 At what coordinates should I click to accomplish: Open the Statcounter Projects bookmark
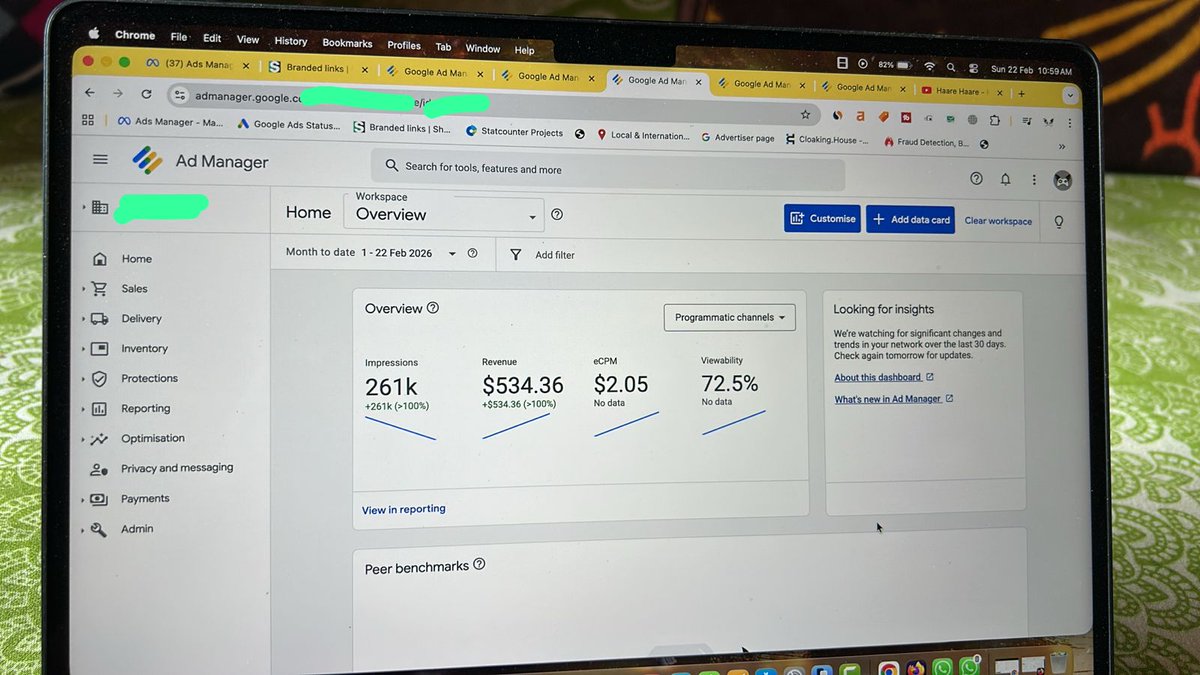[514, 131]
